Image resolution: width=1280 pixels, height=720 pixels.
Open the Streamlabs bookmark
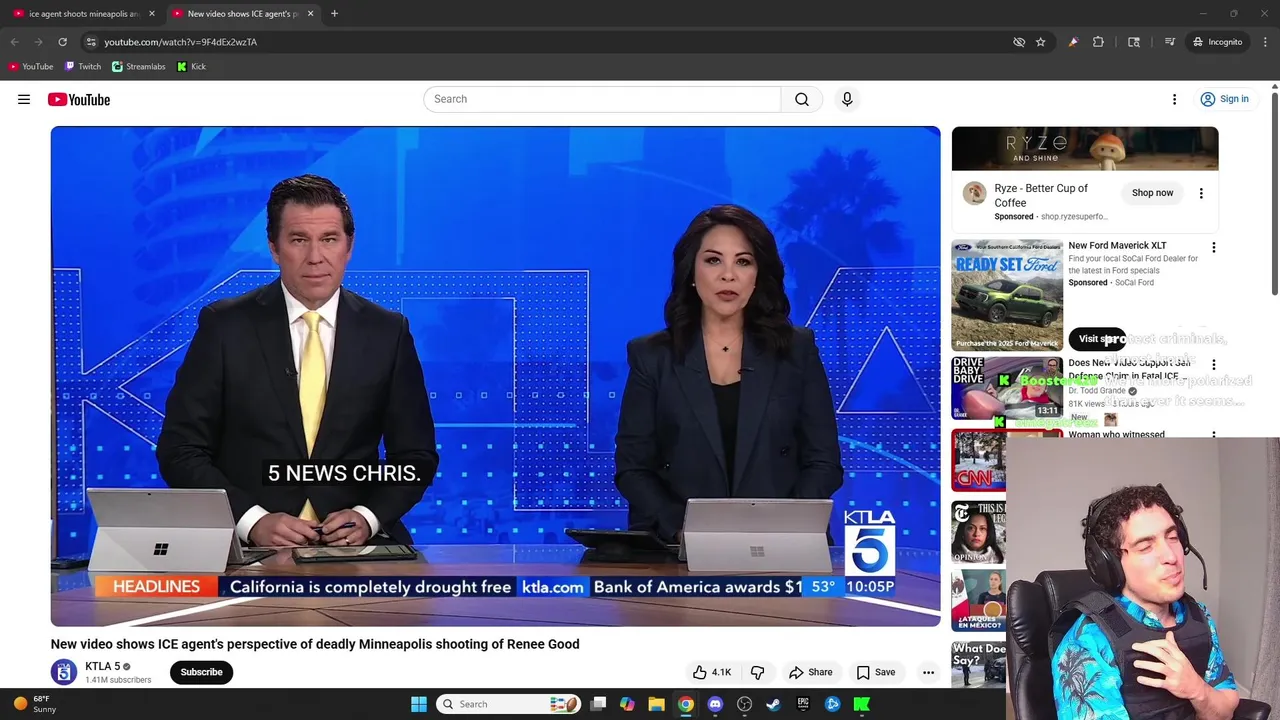(139, 66)
